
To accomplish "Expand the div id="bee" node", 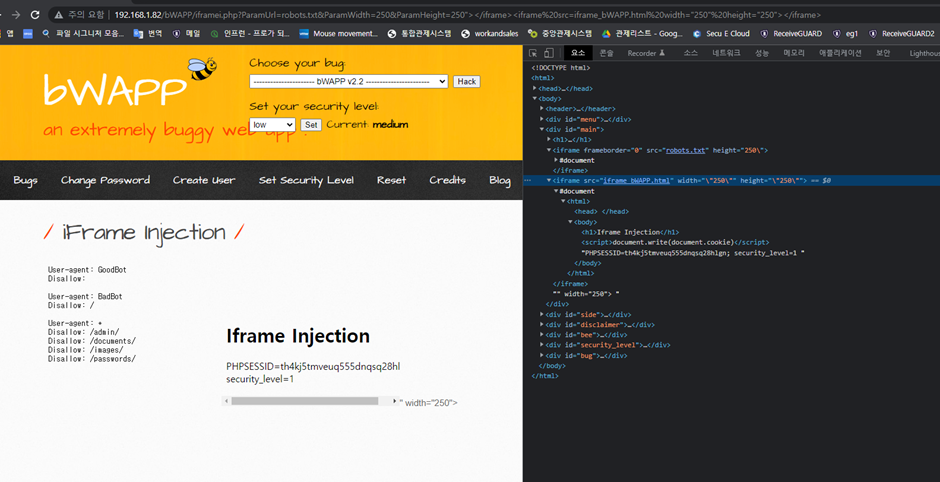I will [542, 335].
